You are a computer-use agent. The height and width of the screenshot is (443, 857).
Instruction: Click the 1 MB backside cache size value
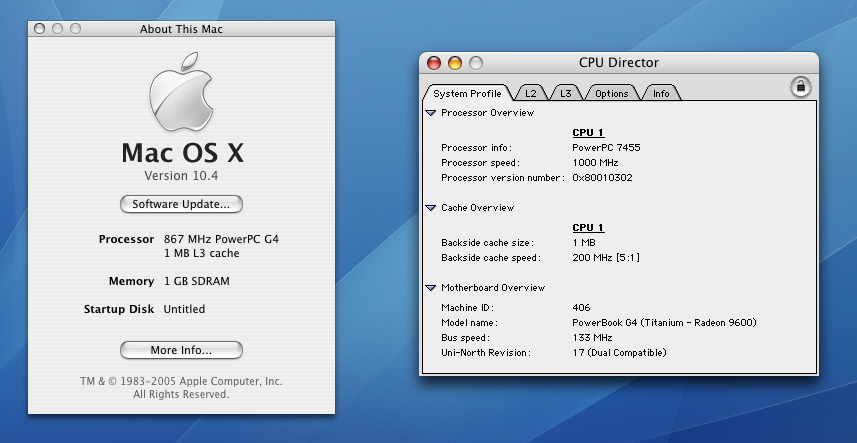[584, 243]
